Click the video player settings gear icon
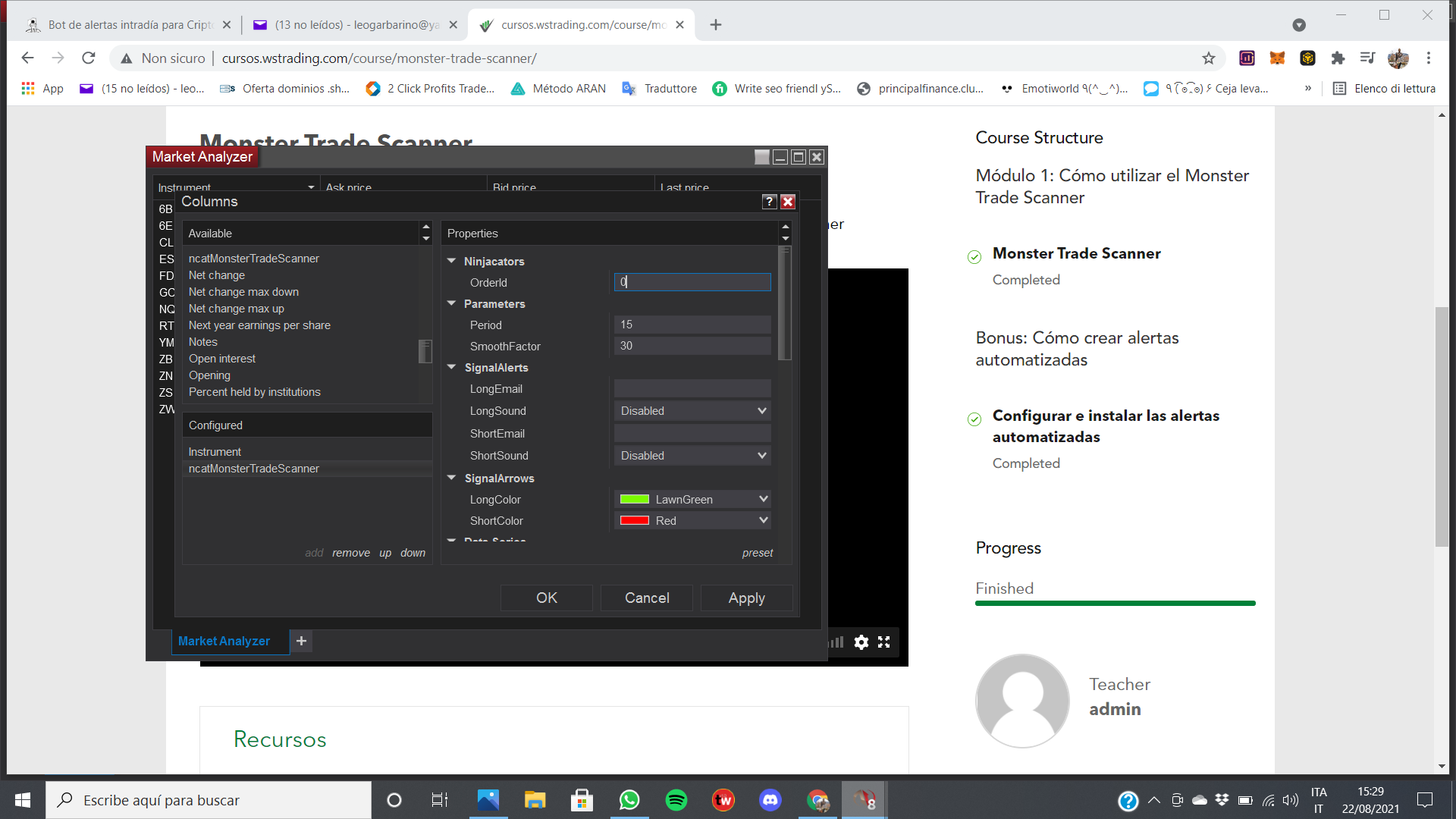 (x=861, y=642)
